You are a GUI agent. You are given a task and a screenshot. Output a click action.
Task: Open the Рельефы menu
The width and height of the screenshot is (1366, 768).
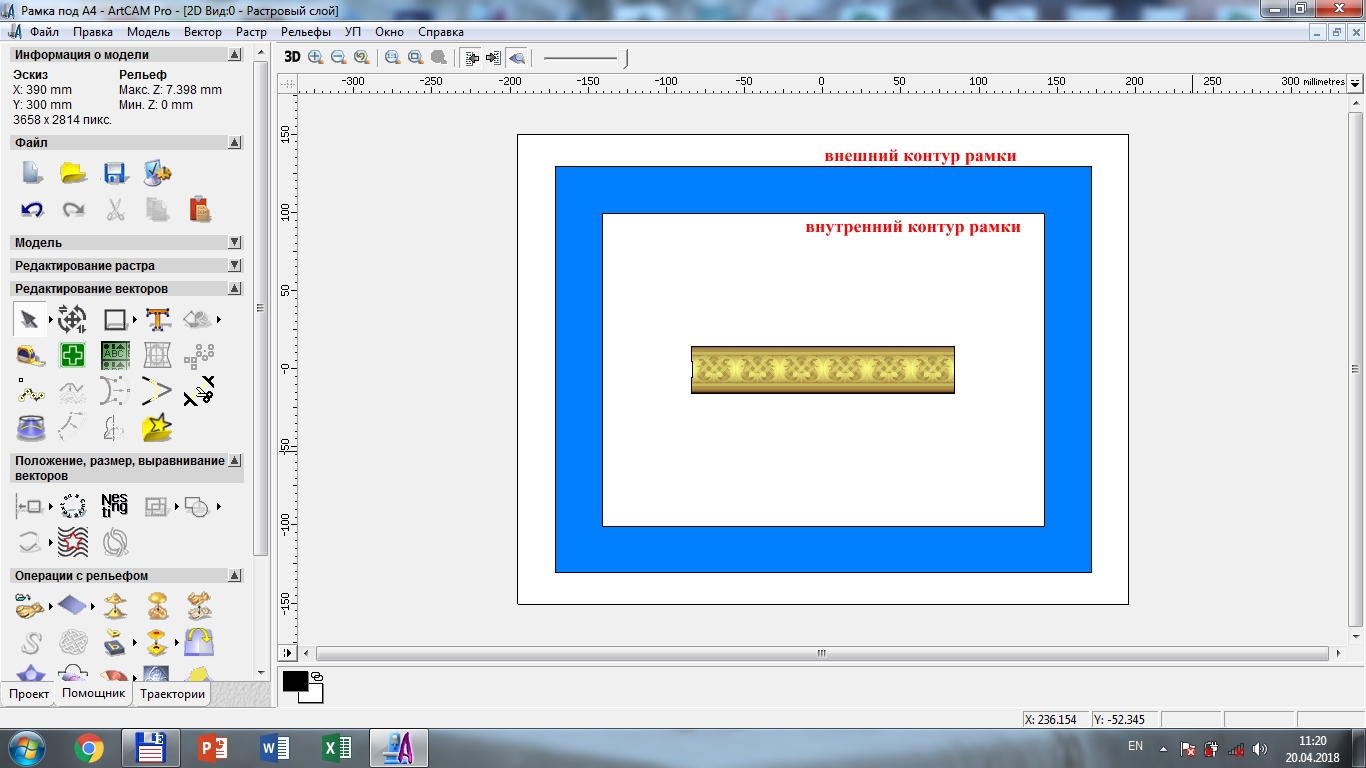(306, 32)
